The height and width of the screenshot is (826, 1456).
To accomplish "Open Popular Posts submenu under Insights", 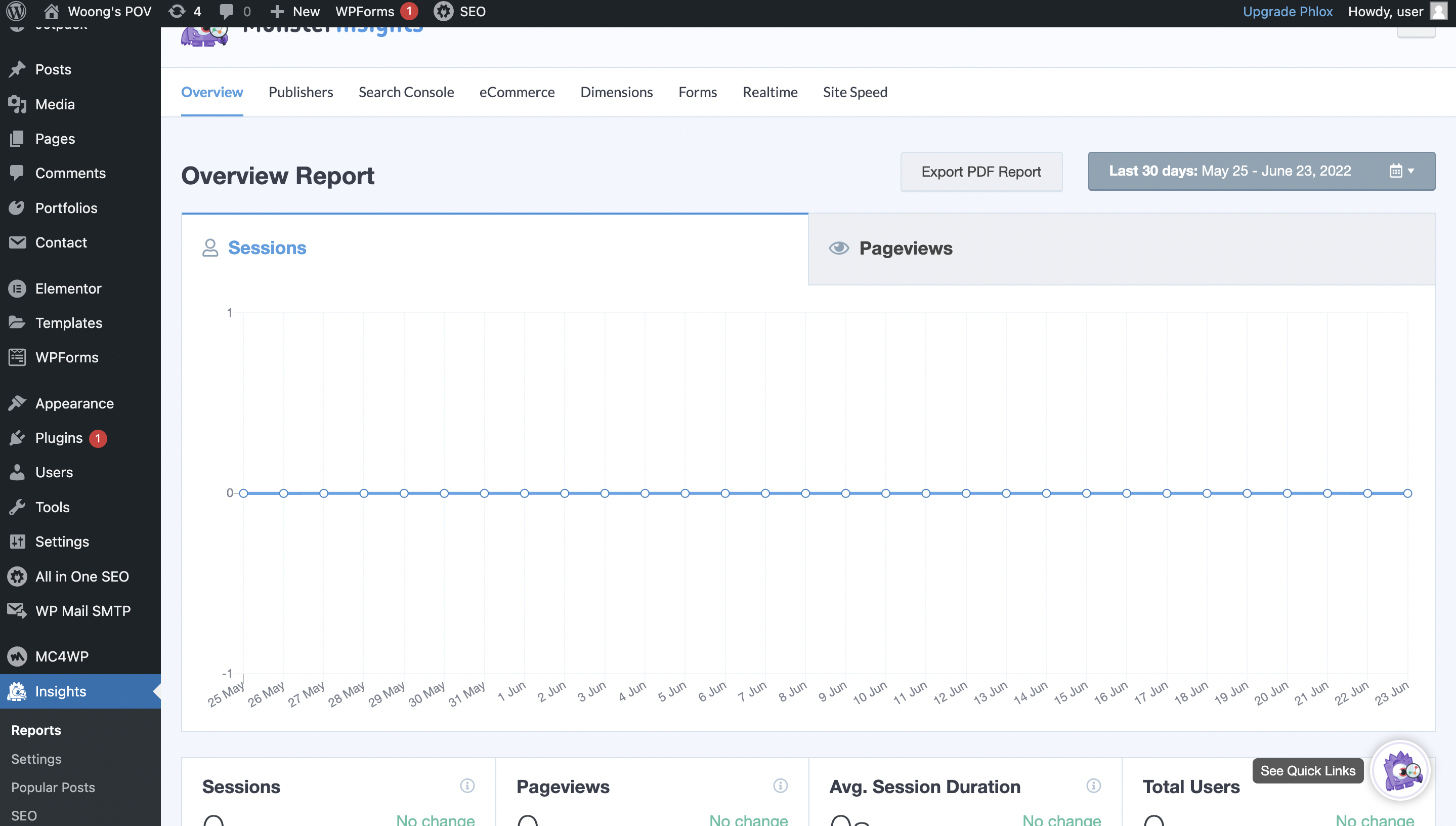I will point(53,787).
